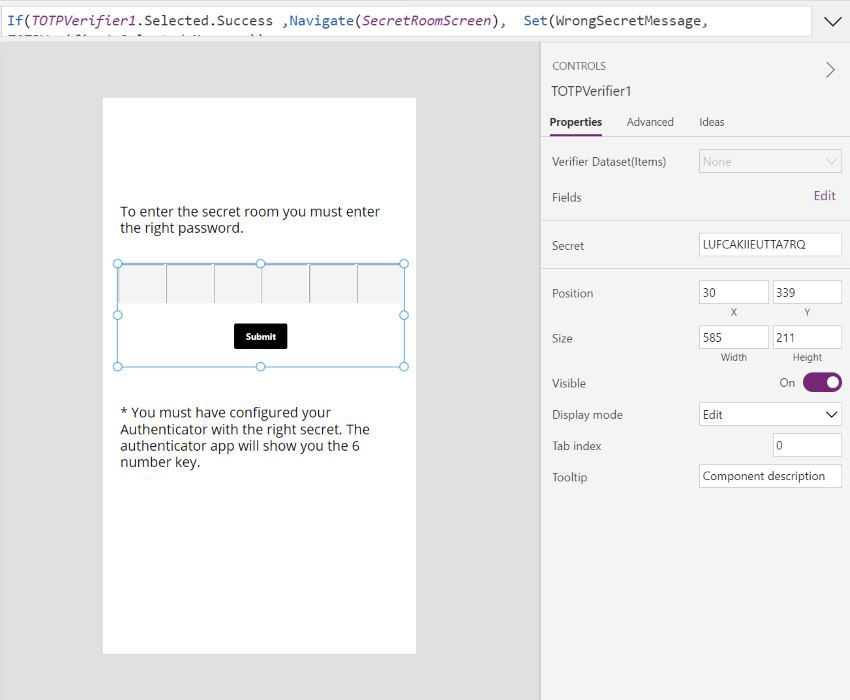Open the Display mode dropdown
This screenshot has height=700, width=850.
770,414
